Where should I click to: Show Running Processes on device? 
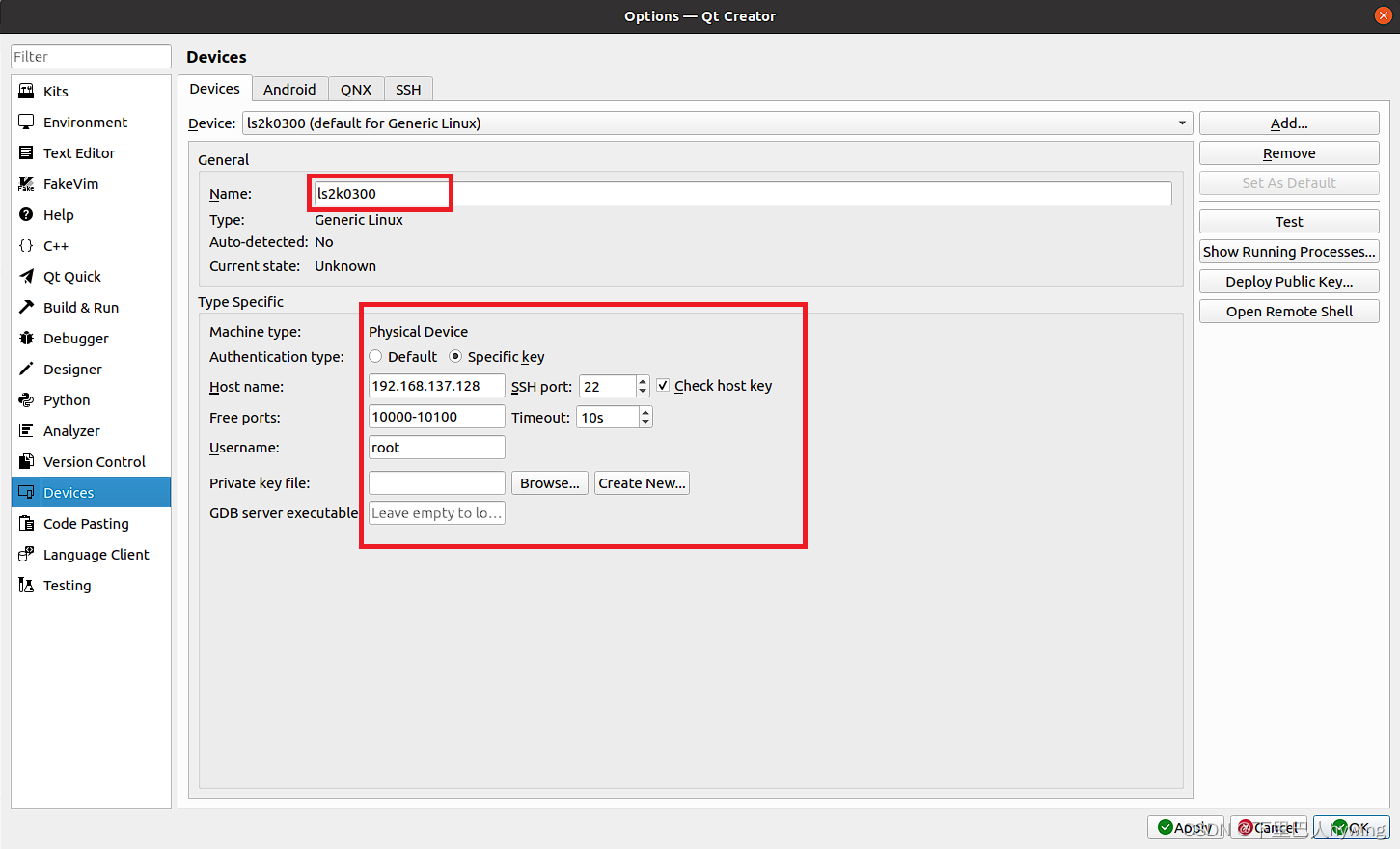pyautogui.click(x=1289, y=252)
